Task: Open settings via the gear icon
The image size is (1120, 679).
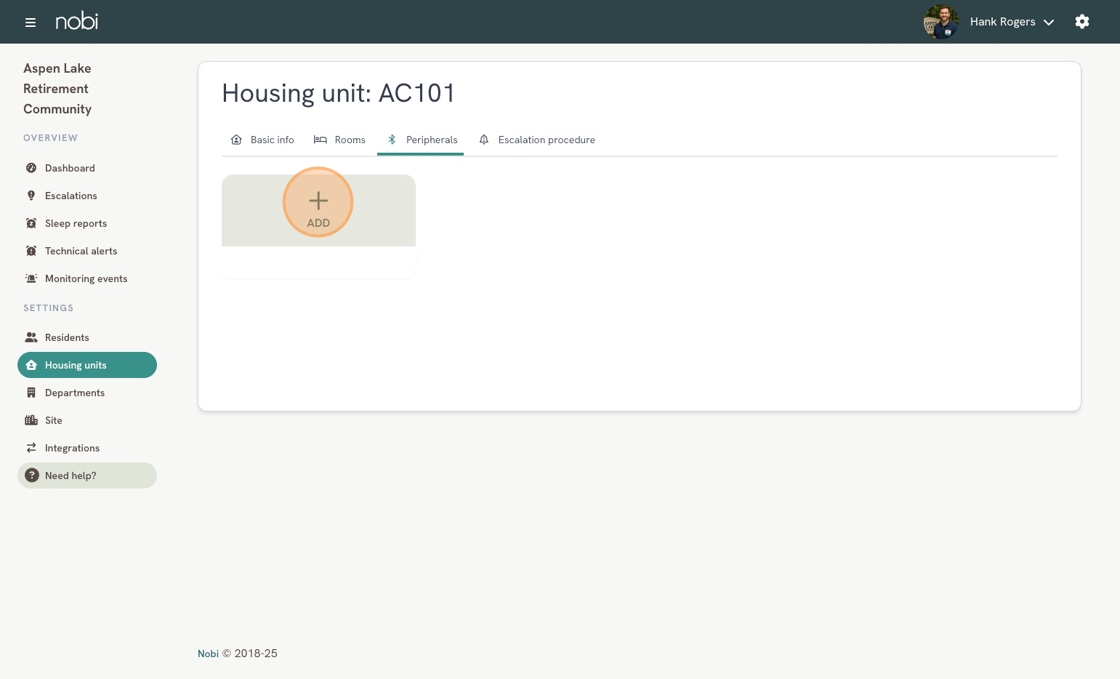Action: (x=1082, y=21)
